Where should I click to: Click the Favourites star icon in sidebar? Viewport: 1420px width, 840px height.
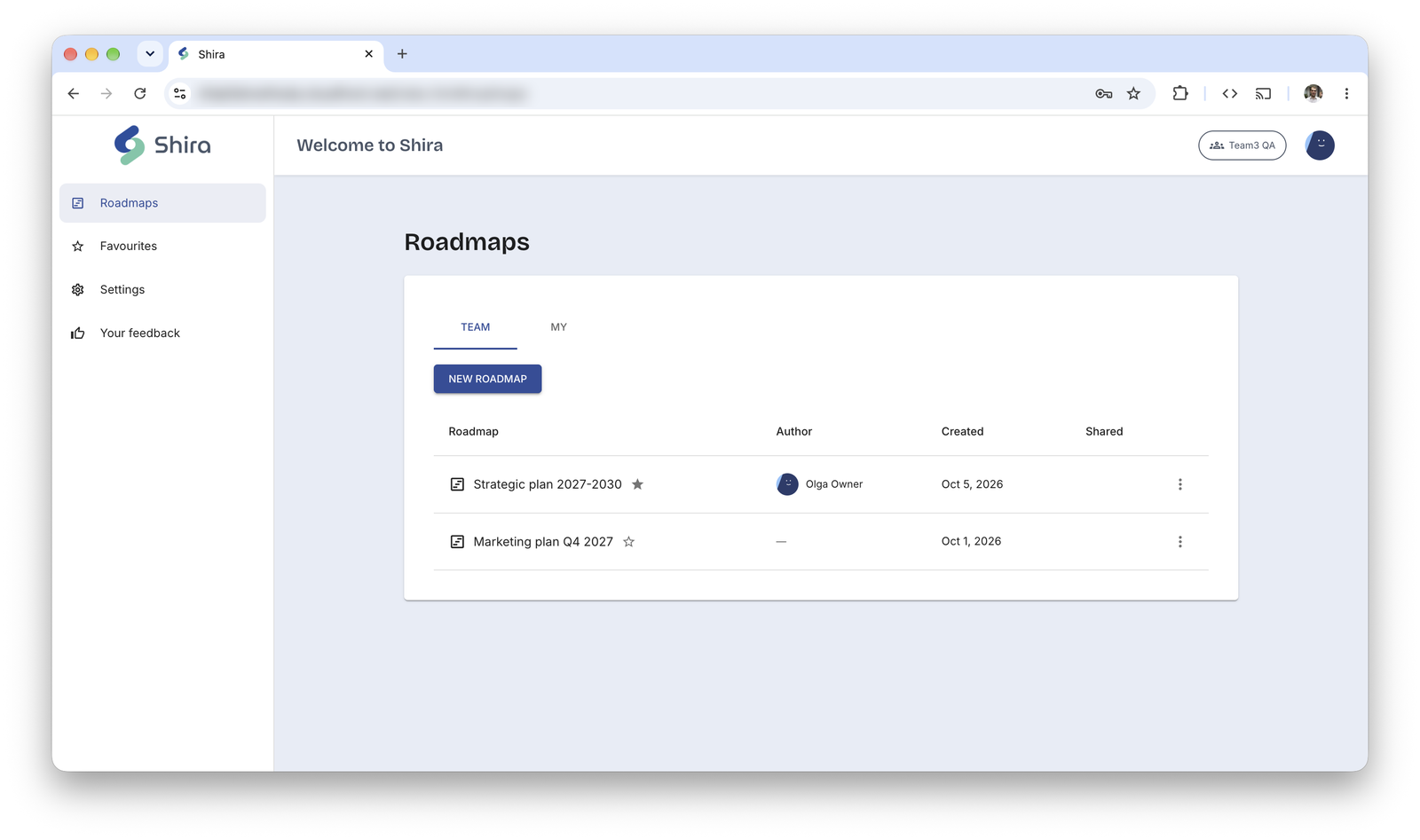78,247
